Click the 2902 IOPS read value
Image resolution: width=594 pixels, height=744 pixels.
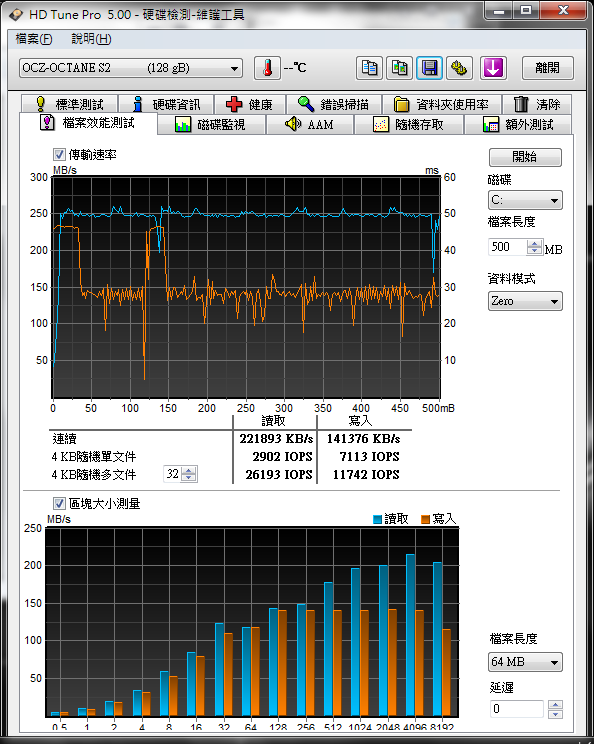[282, 456]
